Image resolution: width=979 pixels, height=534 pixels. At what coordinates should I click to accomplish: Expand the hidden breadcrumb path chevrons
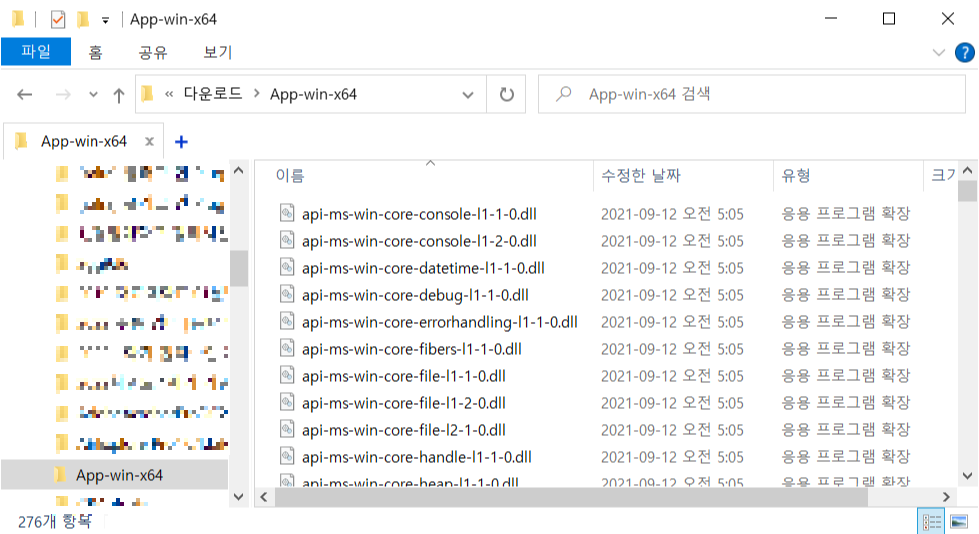(x=169, y=94)
